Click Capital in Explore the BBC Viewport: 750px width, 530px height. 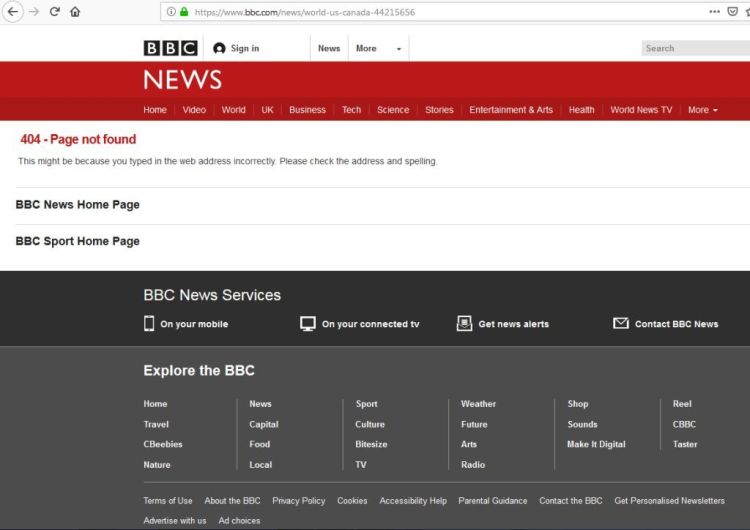click(x=264, y=424)
